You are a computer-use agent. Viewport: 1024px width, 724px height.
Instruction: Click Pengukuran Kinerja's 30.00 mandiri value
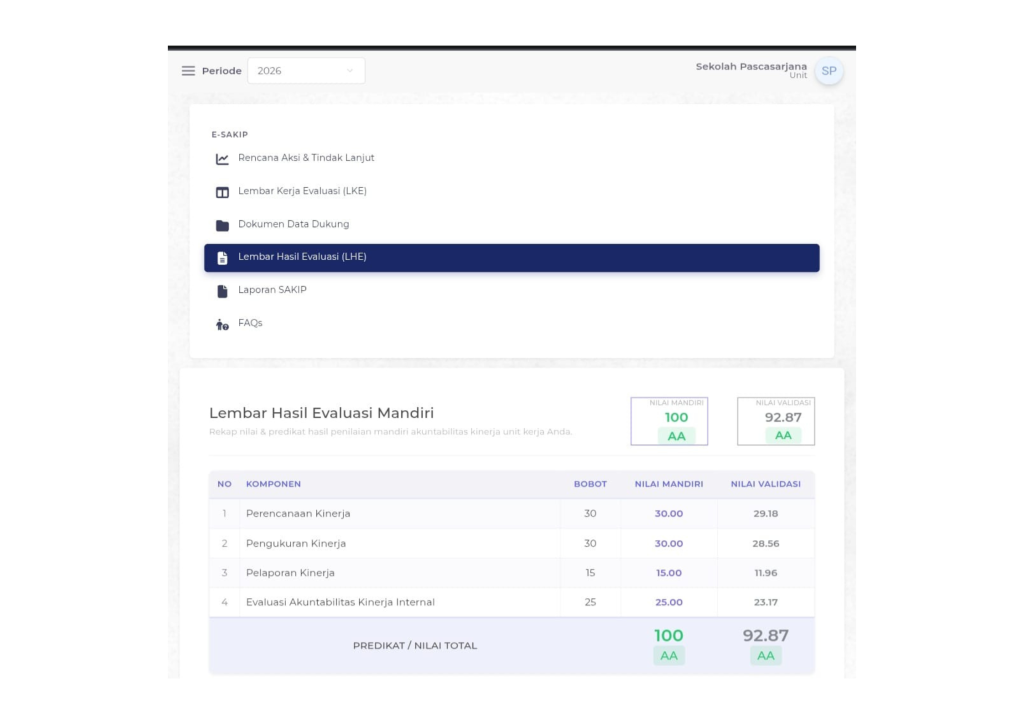(669, 543)
